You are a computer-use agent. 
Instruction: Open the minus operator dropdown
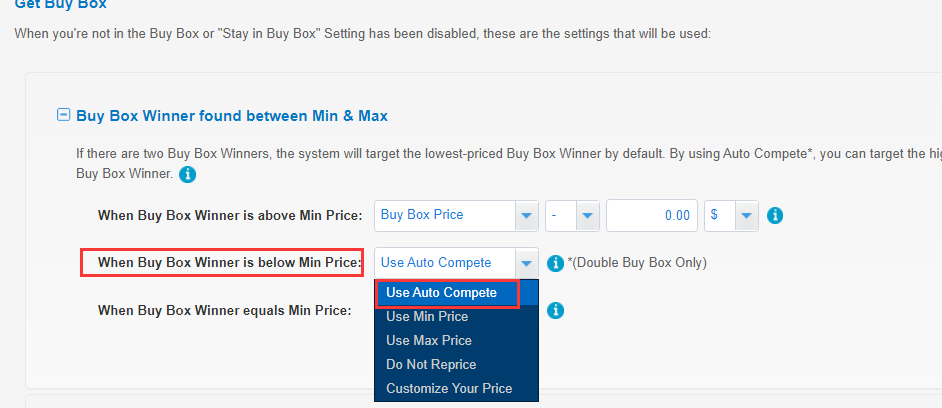(586, 215)
